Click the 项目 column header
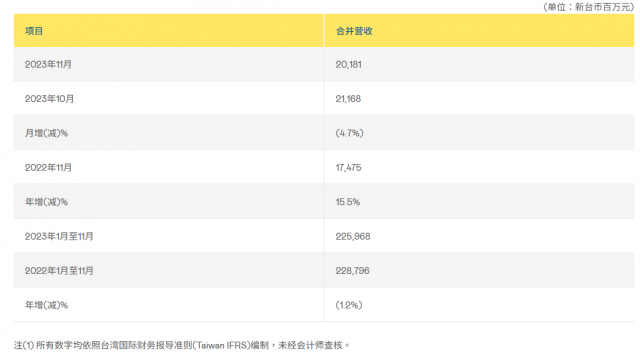Viewport: 640px width, 360px height. (34, 31)
